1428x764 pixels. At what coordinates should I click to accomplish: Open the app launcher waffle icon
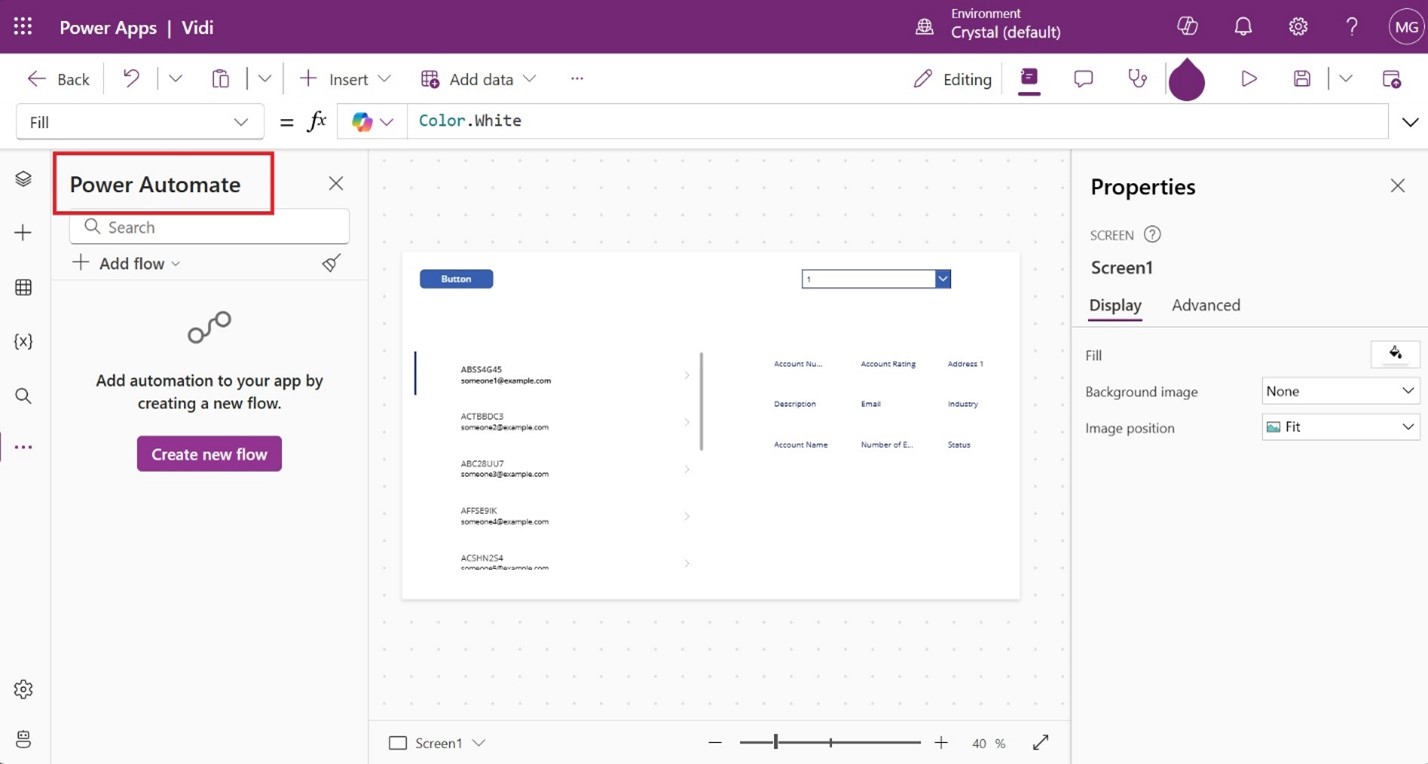[23, 27]
